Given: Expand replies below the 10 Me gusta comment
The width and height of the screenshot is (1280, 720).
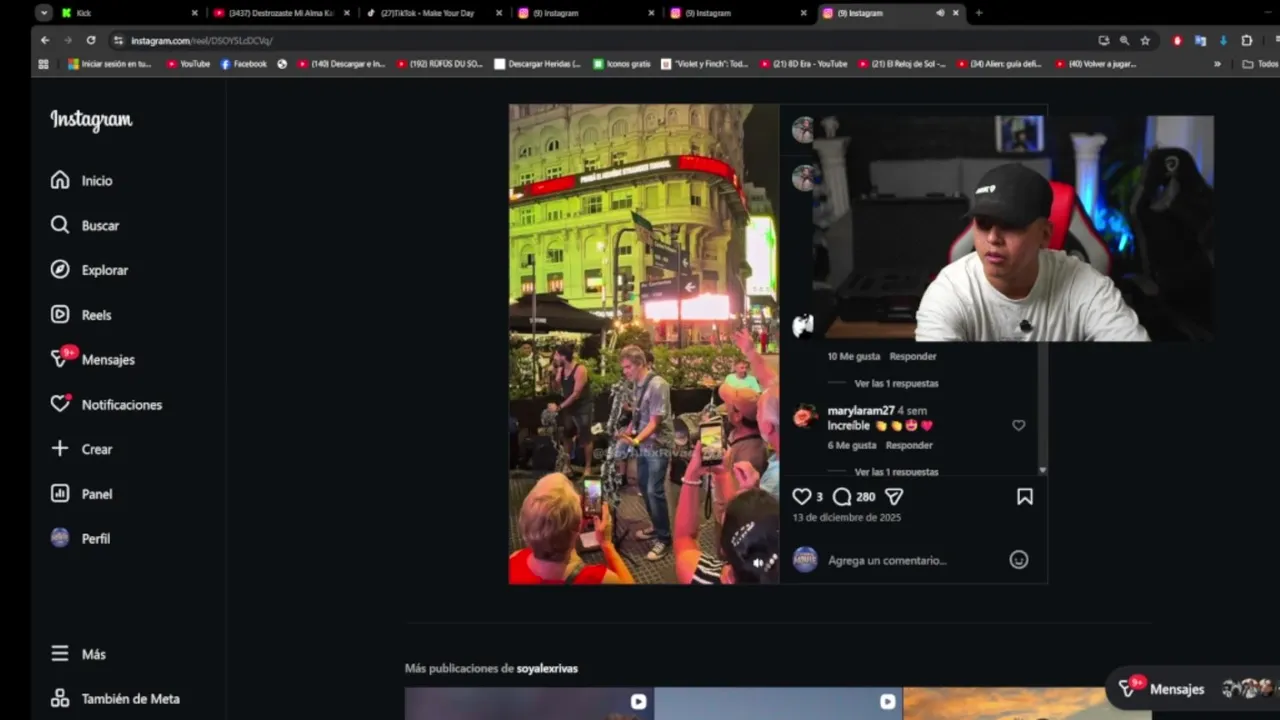Looking at the screenshot, I should point(896,383).
